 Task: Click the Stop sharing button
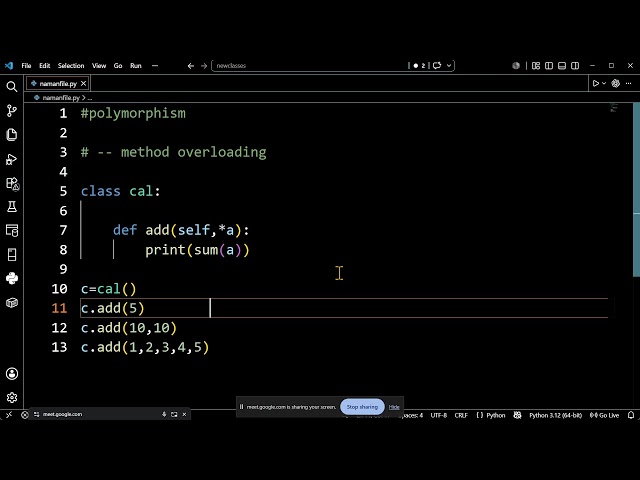(362, 407)
